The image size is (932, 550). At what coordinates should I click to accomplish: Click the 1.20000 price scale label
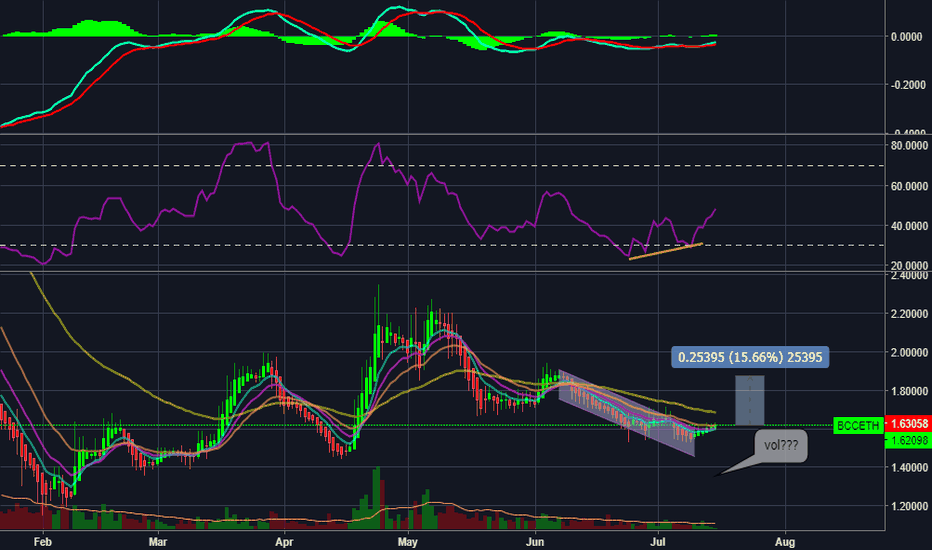pos(909,507)
